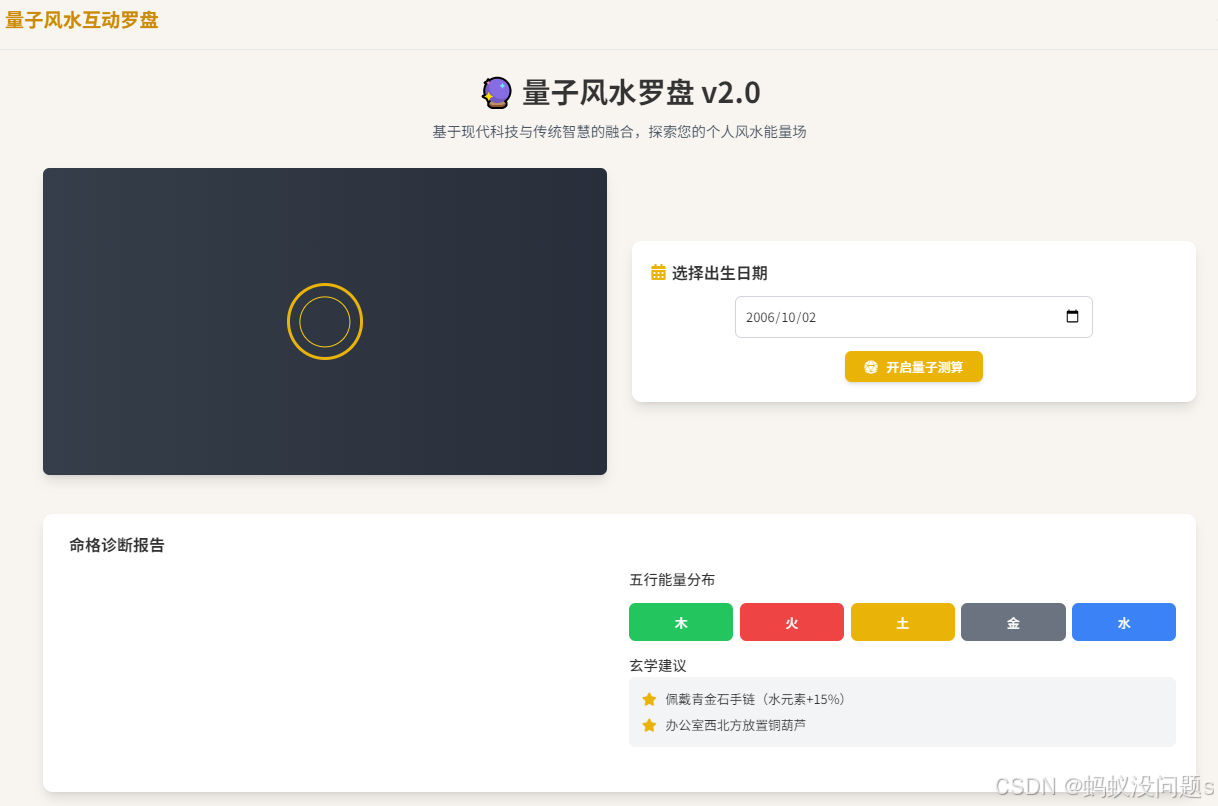Click the 命格诊断报告 heading

pos(117,545)
